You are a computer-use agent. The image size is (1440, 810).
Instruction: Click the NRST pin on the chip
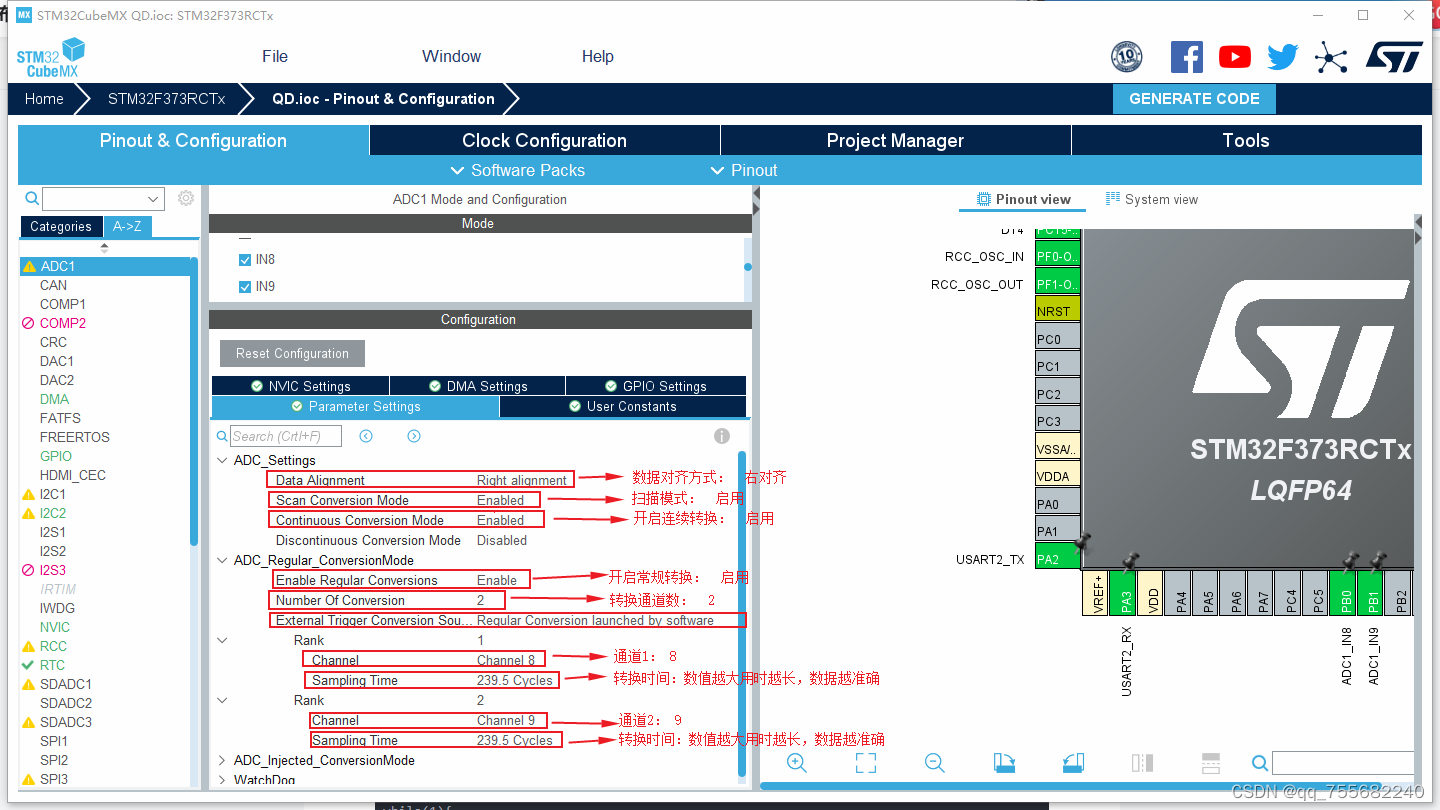(1057, 311)
